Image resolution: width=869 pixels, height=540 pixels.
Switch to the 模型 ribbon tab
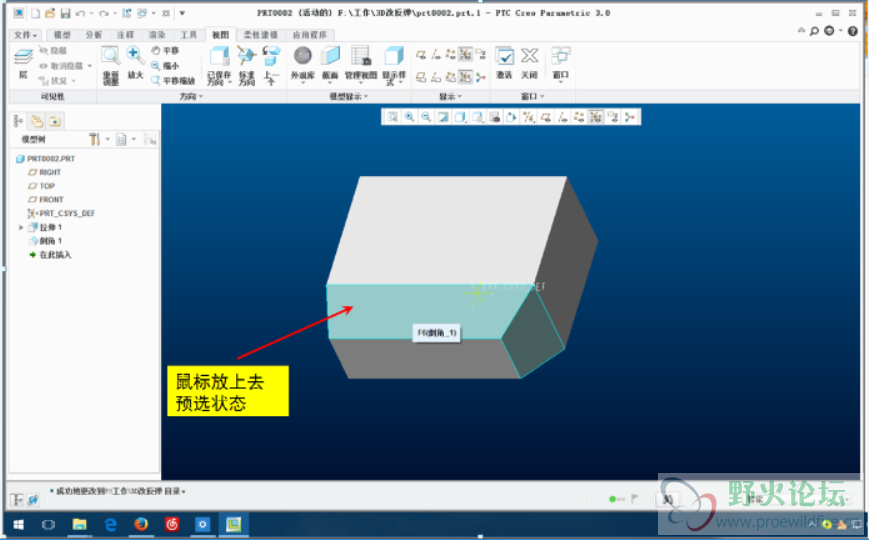pos(62,35)
